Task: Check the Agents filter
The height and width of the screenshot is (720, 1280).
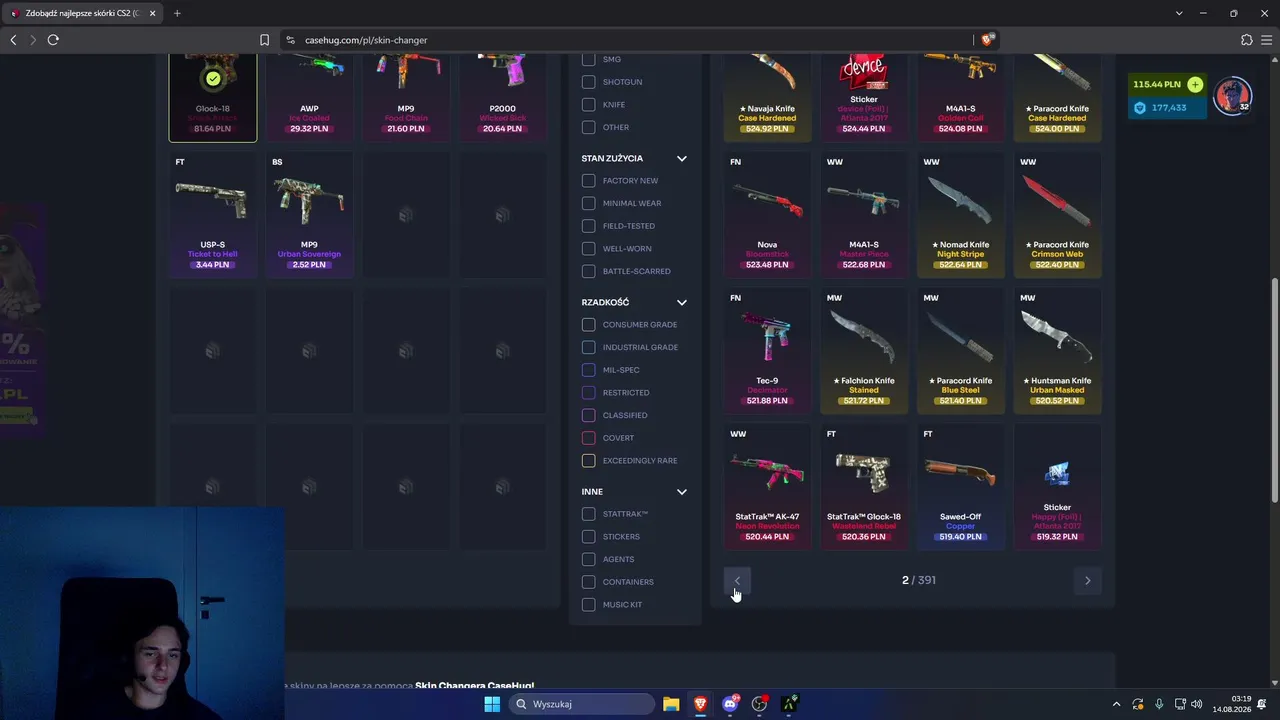Action: (x=588, y=559)
